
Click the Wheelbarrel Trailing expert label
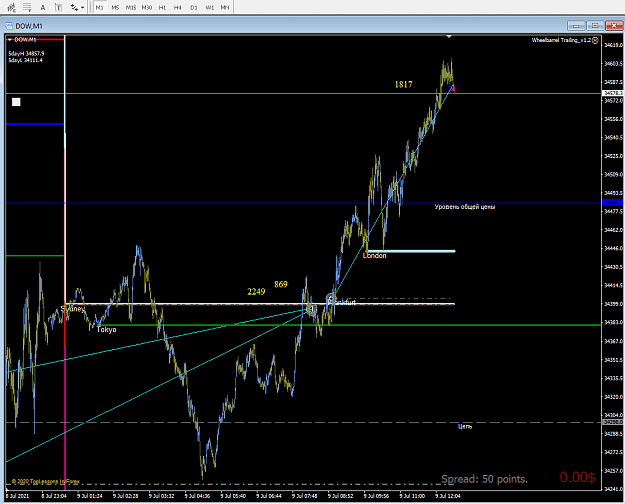click(561, 40)
